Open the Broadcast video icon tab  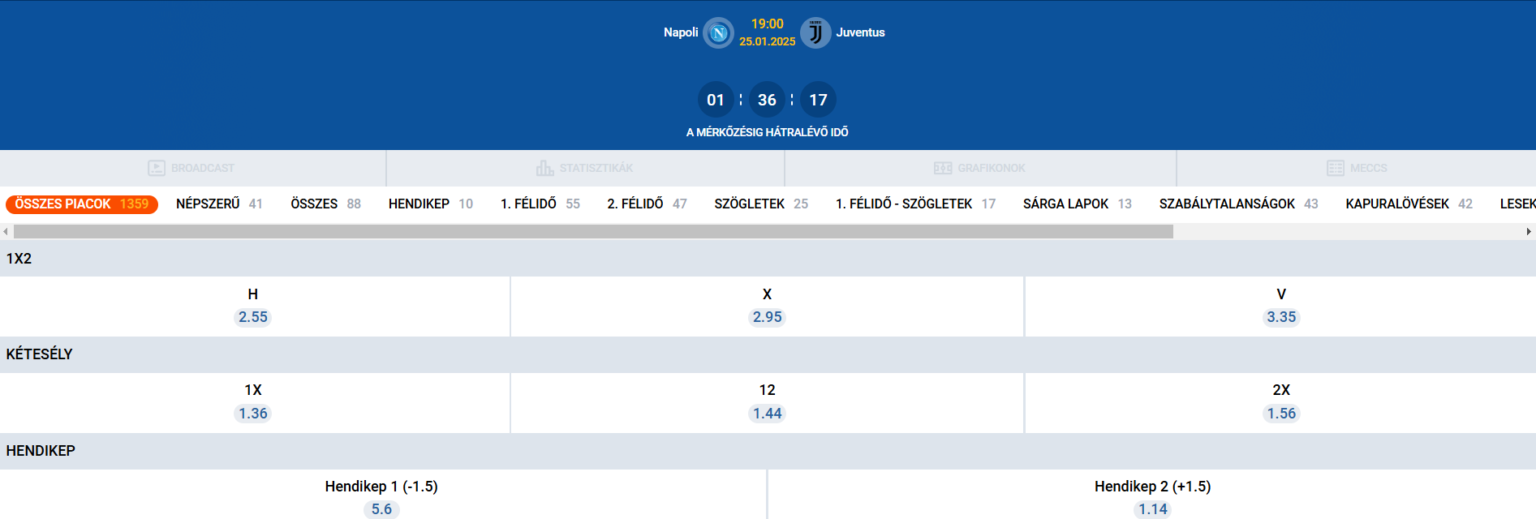click(x=156, y=168)
